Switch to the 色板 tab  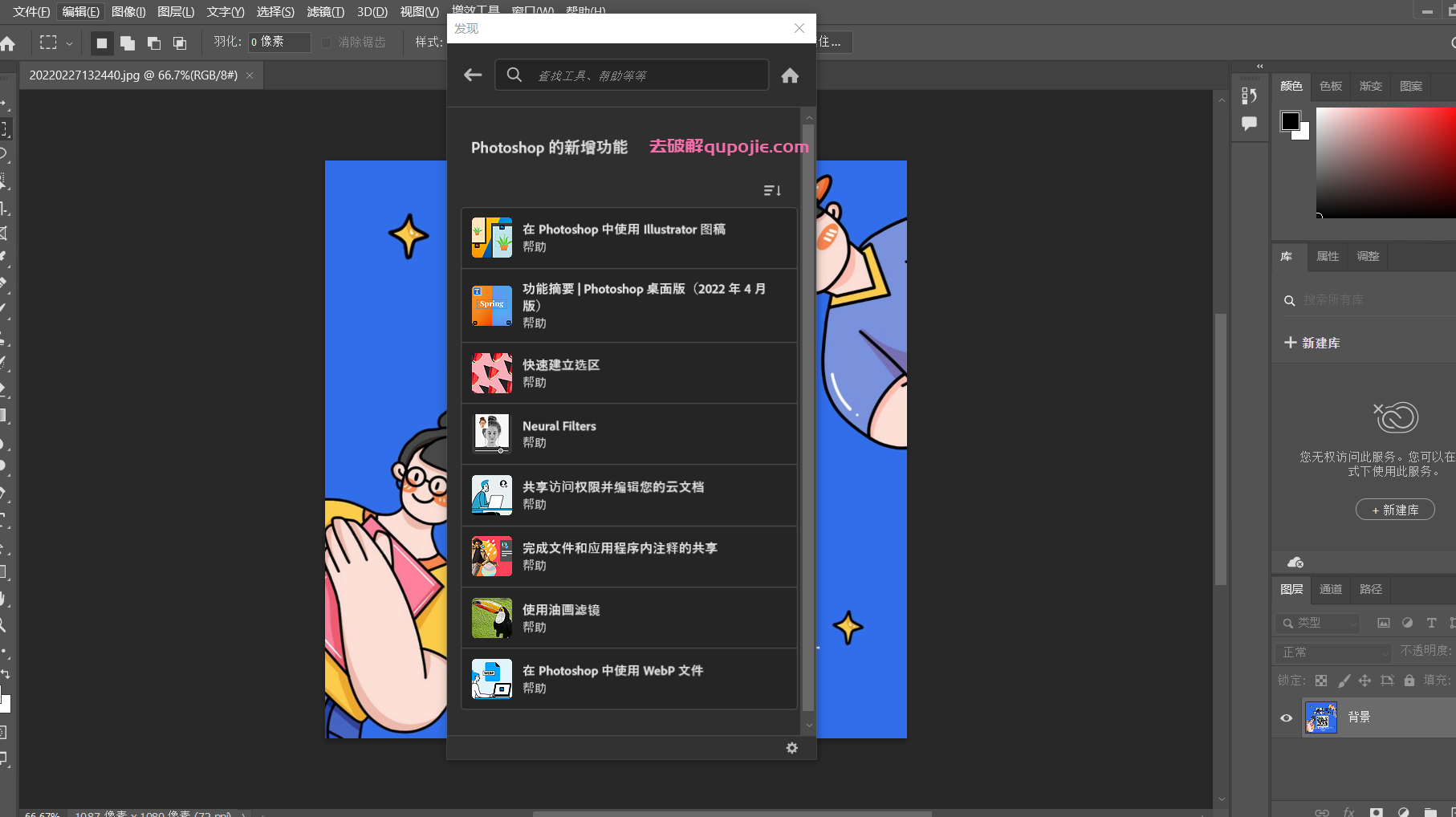click(1331, 86)
